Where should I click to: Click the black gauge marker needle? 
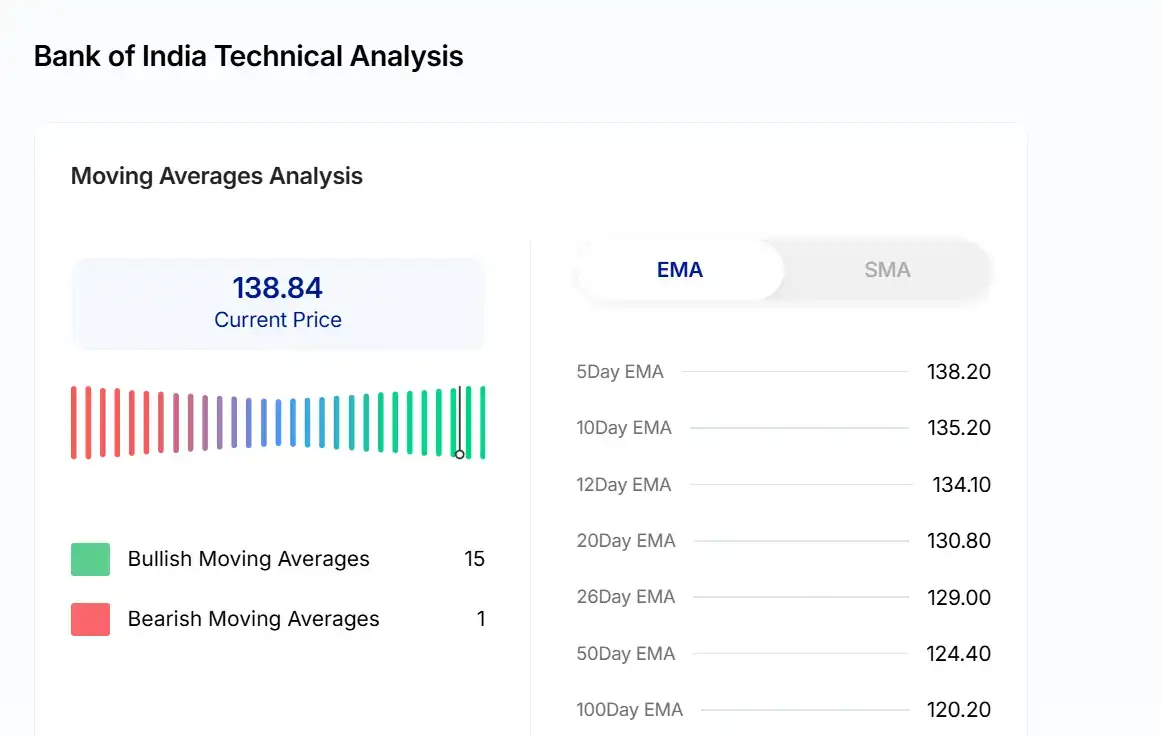(x=460, y=422)
